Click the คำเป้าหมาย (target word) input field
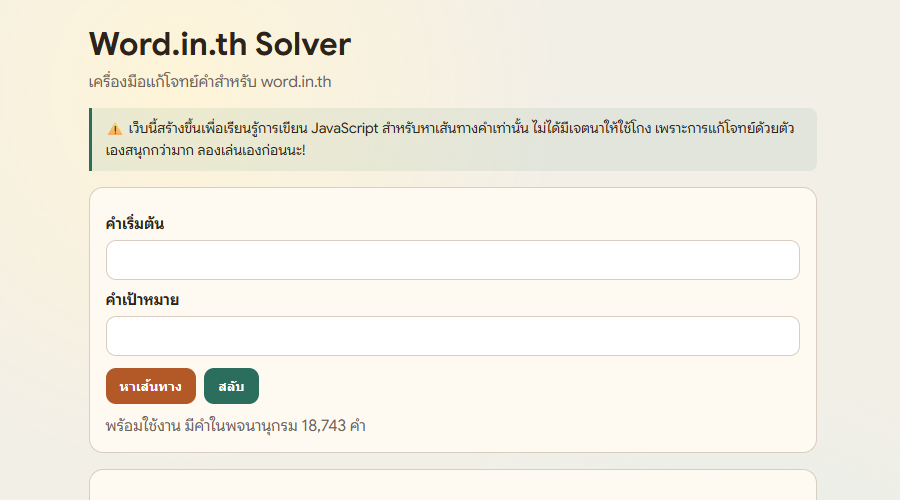Image resolution: width=900 pixels, height=500 pixels. pyautogui.click(x=452, y=336)
